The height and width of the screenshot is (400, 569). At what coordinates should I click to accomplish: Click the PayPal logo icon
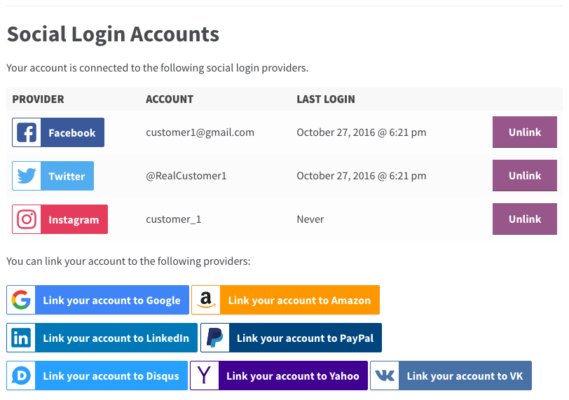point(215,338)
